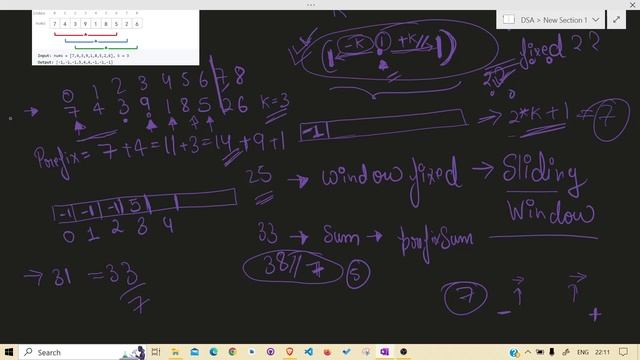The height and width of the screenshot is (360, 640).
Task: Open the Mail app on the taskbar
Action: coord(195,352)
